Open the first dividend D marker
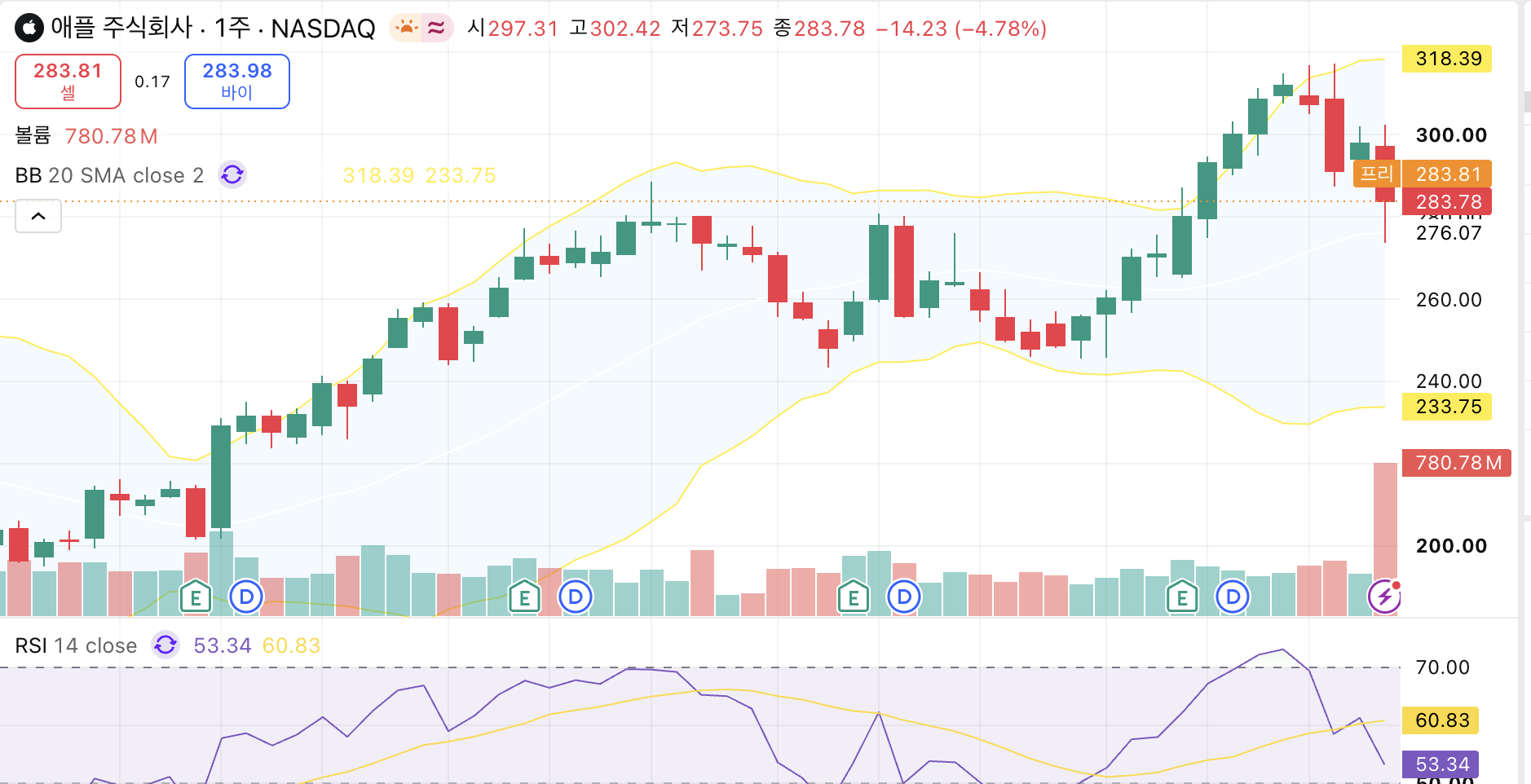 click(x=246, y=597)
